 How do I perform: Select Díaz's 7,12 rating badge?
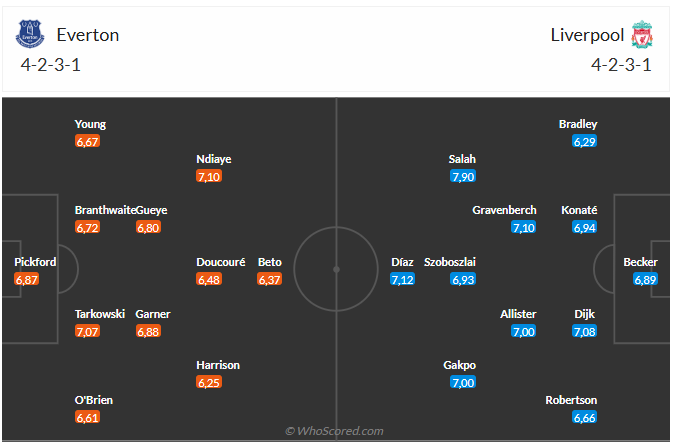tap(402, 279)
